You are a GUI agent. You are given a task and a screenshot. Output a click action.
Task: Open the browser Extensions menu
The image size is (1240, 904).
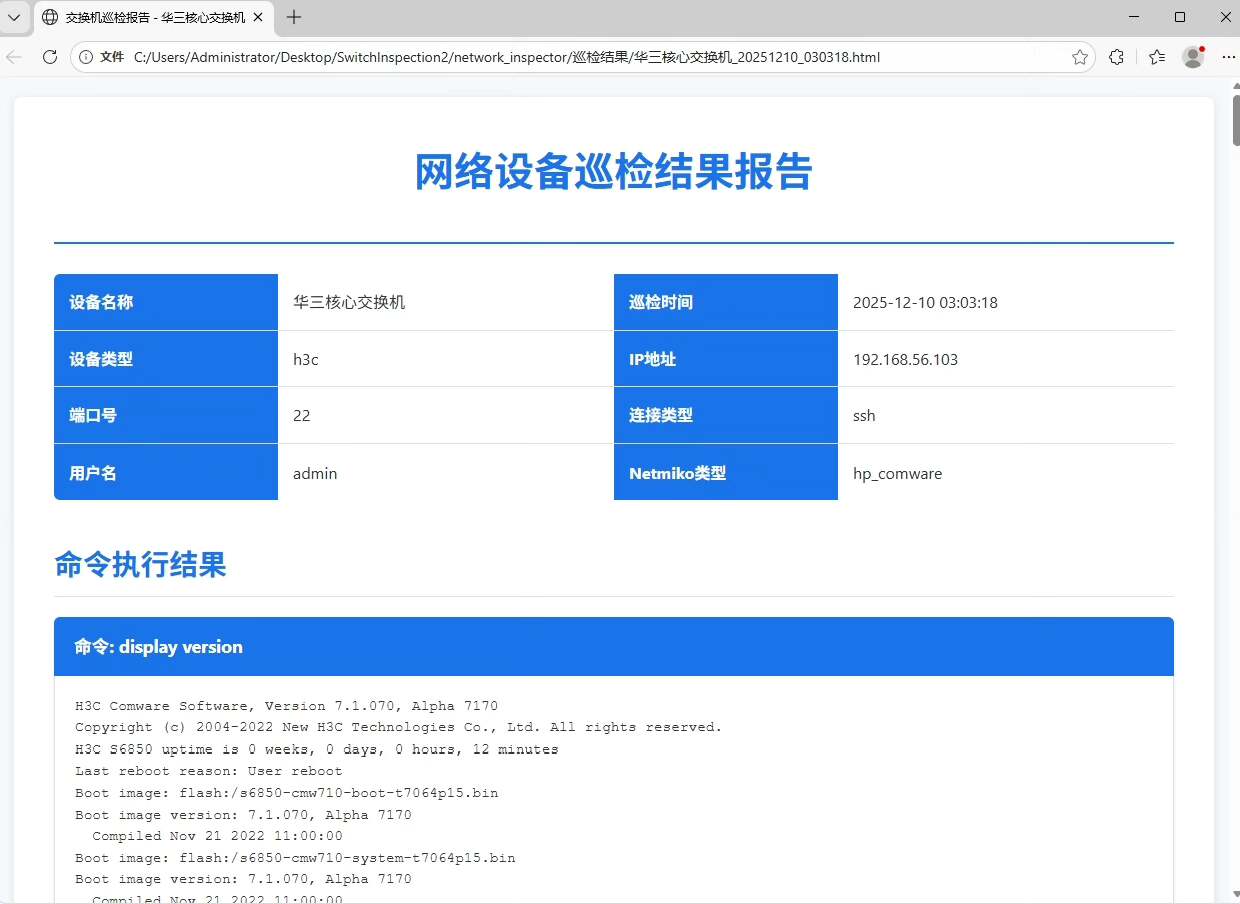[1117, 57]
